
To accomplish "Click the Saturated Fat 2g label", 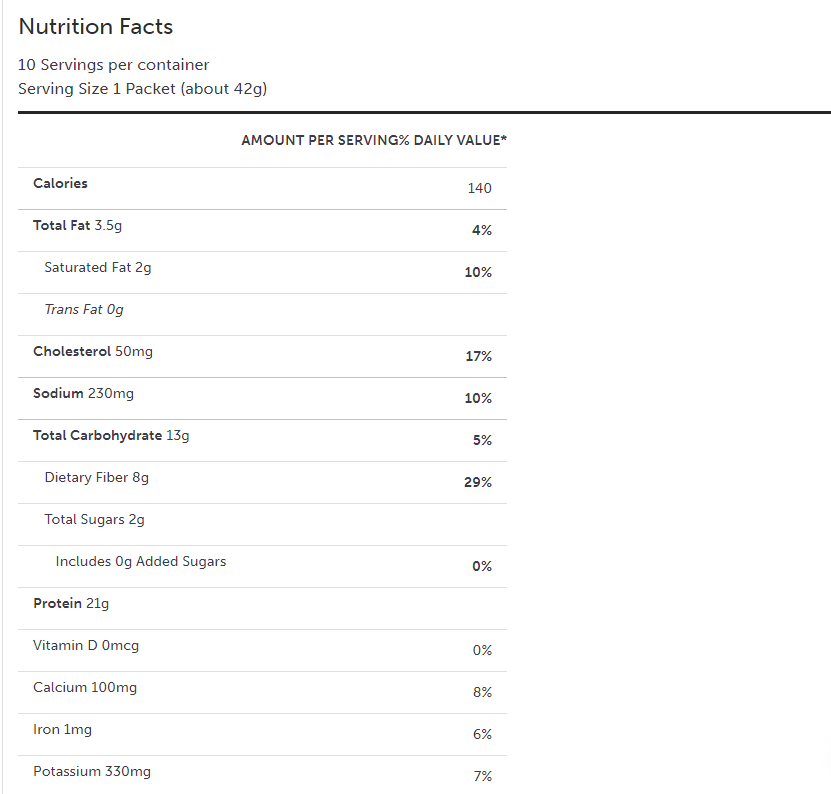I will tap(98, 267).
